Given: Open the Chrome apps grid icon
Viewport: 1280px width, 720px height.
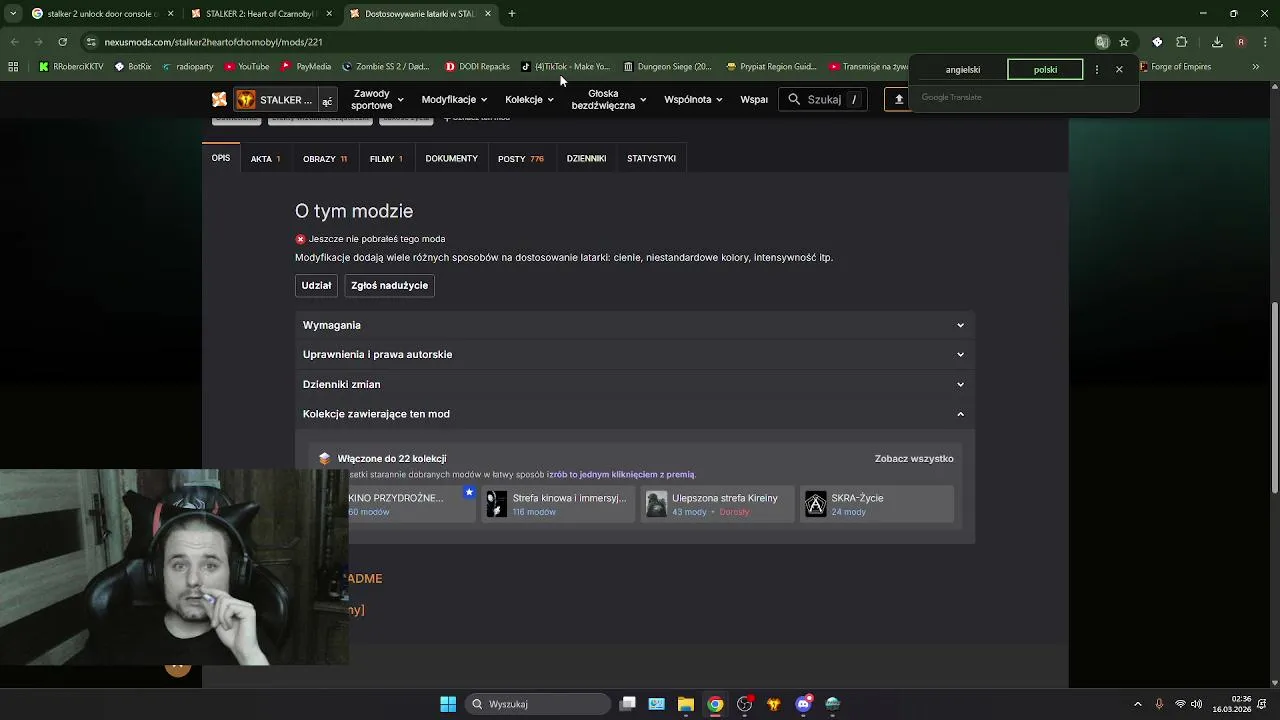Looking at the screenshot, I should (13, 67).
